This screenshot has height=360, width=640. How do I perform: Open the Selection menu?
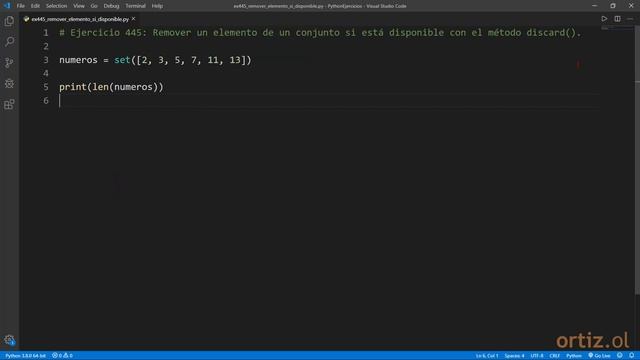point(56,6)
